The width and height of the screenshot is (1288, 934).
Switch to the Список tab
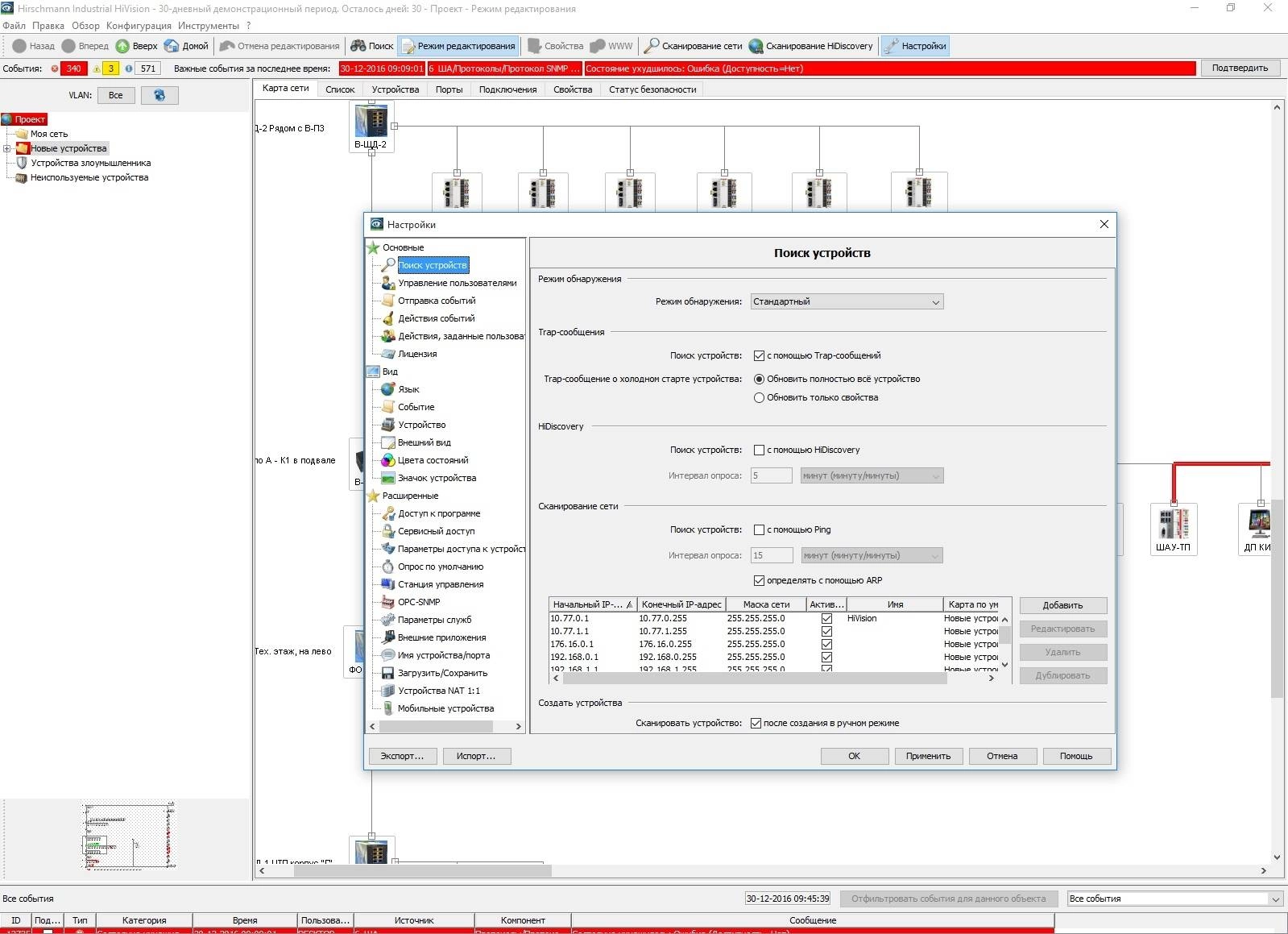point(340,89)
